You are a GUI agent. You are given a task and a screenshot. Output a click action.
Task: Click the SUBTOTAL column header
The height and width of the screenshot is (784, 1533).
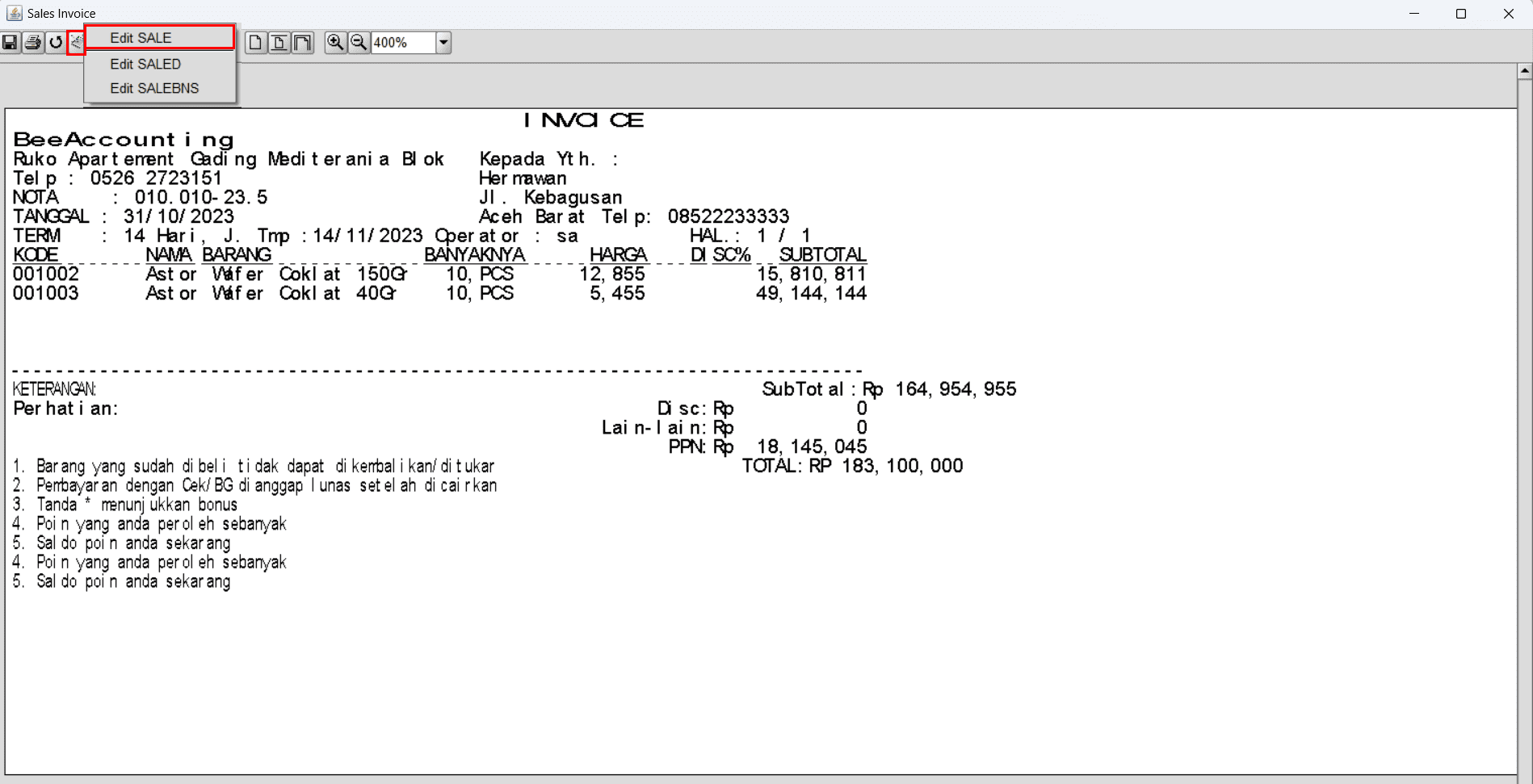[x=822, y=255]
